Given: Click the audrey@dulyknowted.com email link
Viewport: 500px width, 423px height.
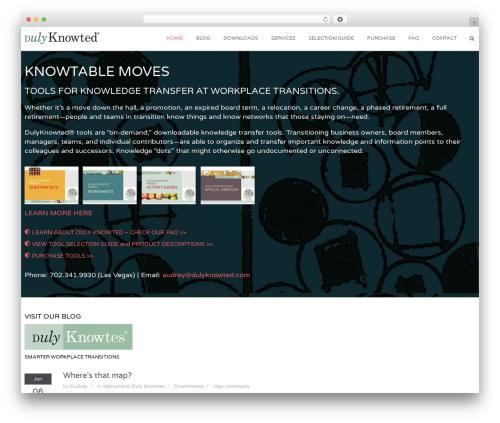Looking at the screenshot, I should tap(206, 275).
